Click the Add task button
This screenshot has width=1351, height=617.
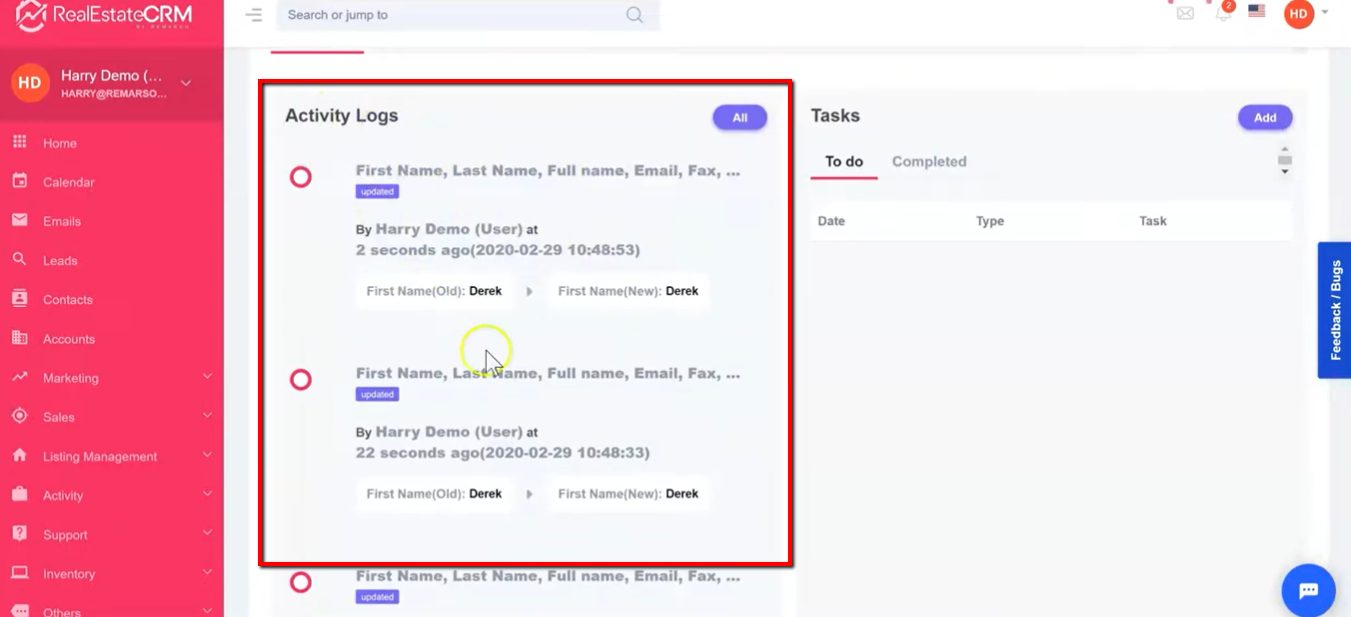[1265, 118]
